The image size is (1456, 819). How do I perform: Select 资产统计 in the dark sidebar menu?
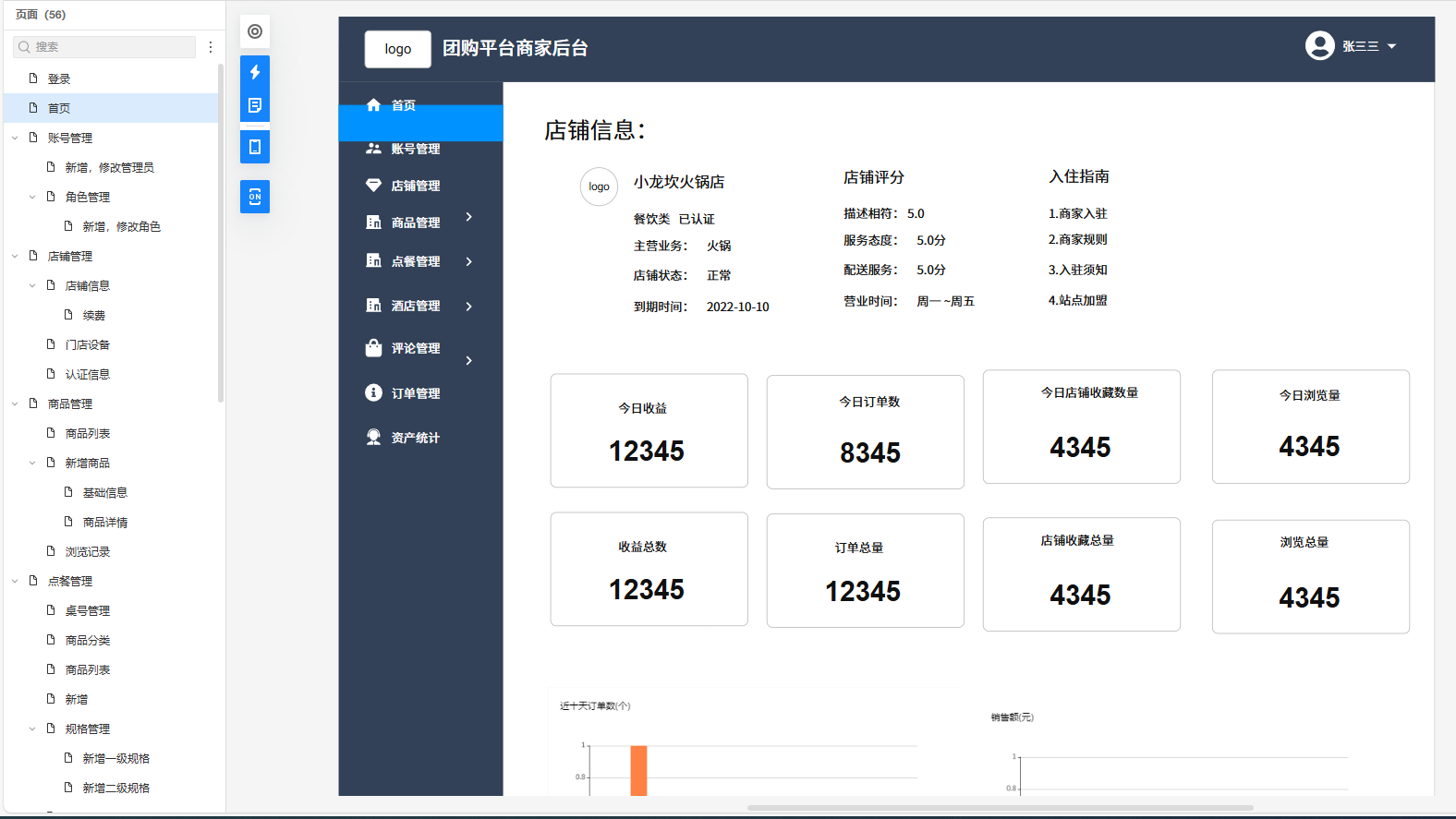(415, 438)
